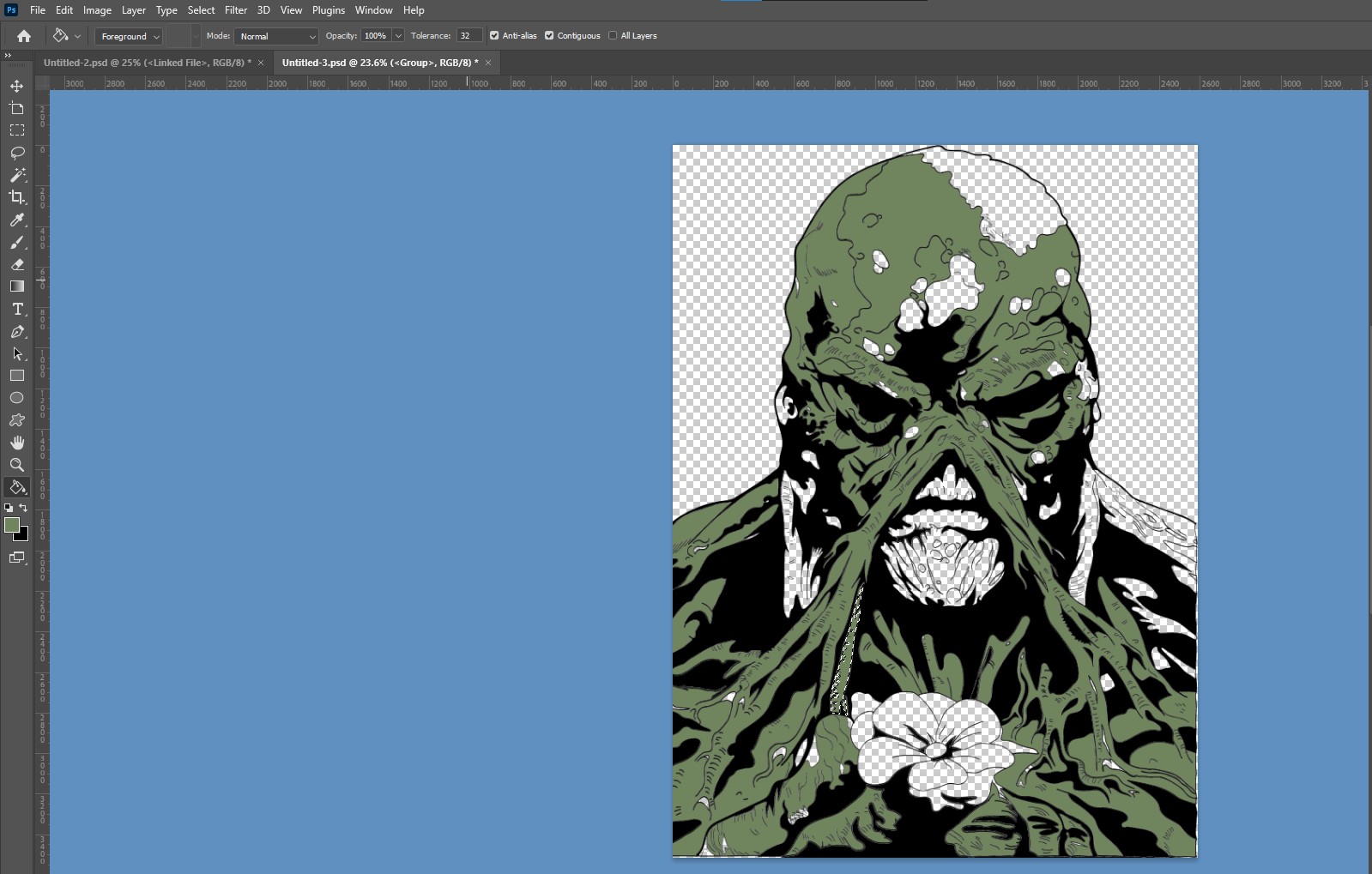The width and height of the screenshot is (1372, 874).
Task: Click the Photoshop application logo
Action: click(x=11, y=10)
